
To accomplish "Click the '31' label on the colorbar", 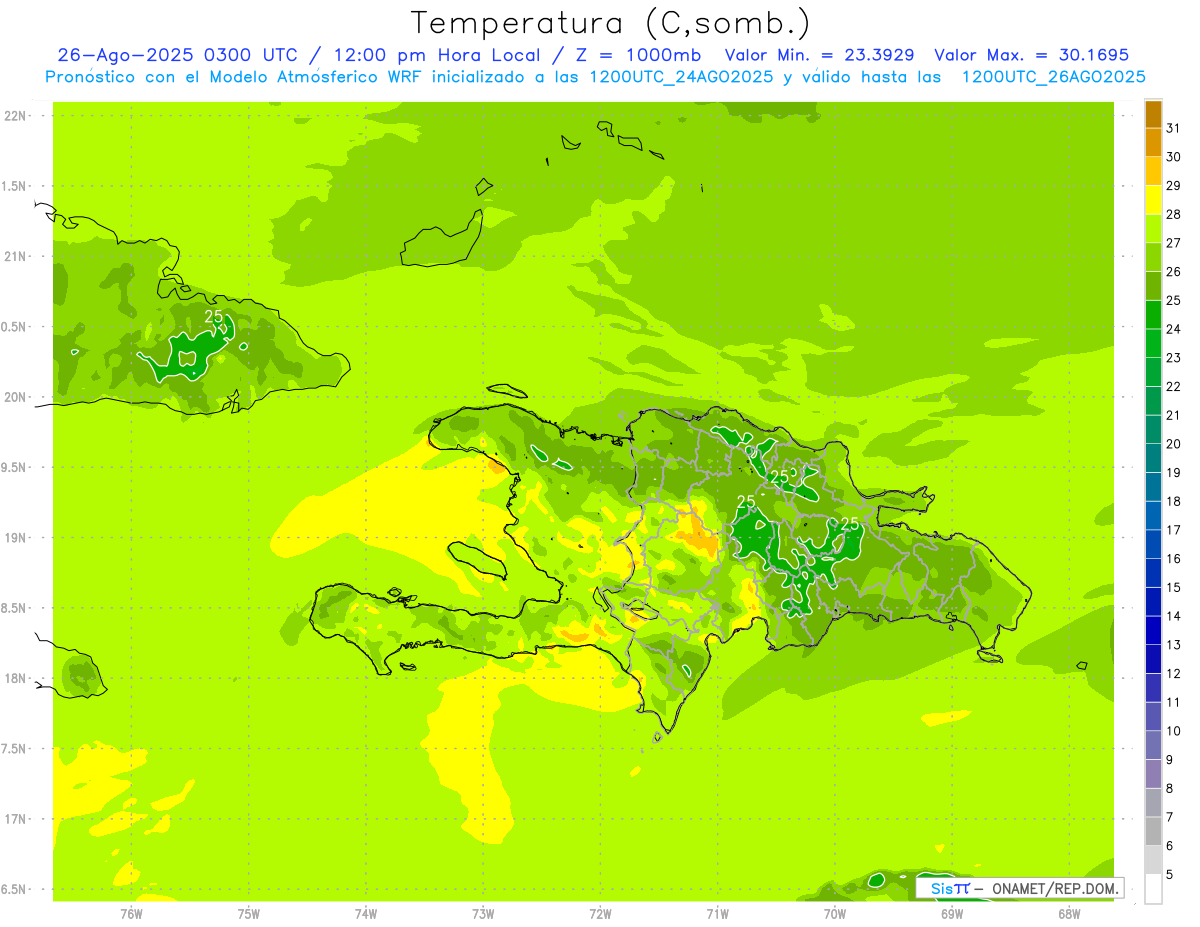I will tap(1174, 128).
